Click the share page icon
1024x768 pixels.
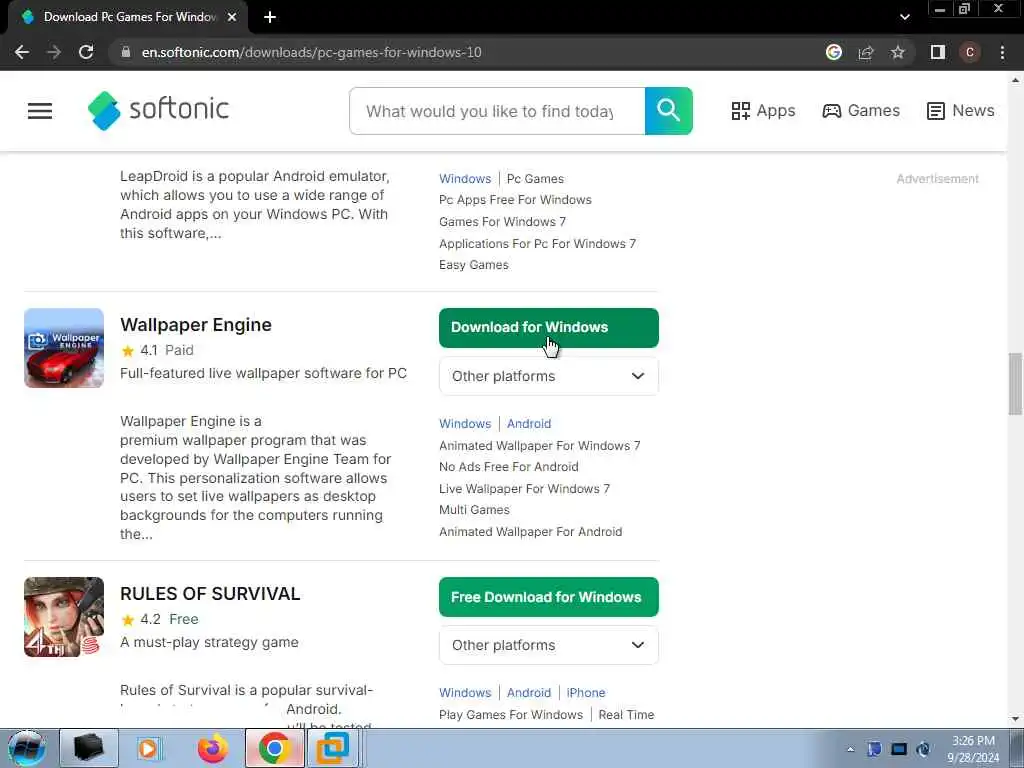pyautogui.click(x=866, y=52)
